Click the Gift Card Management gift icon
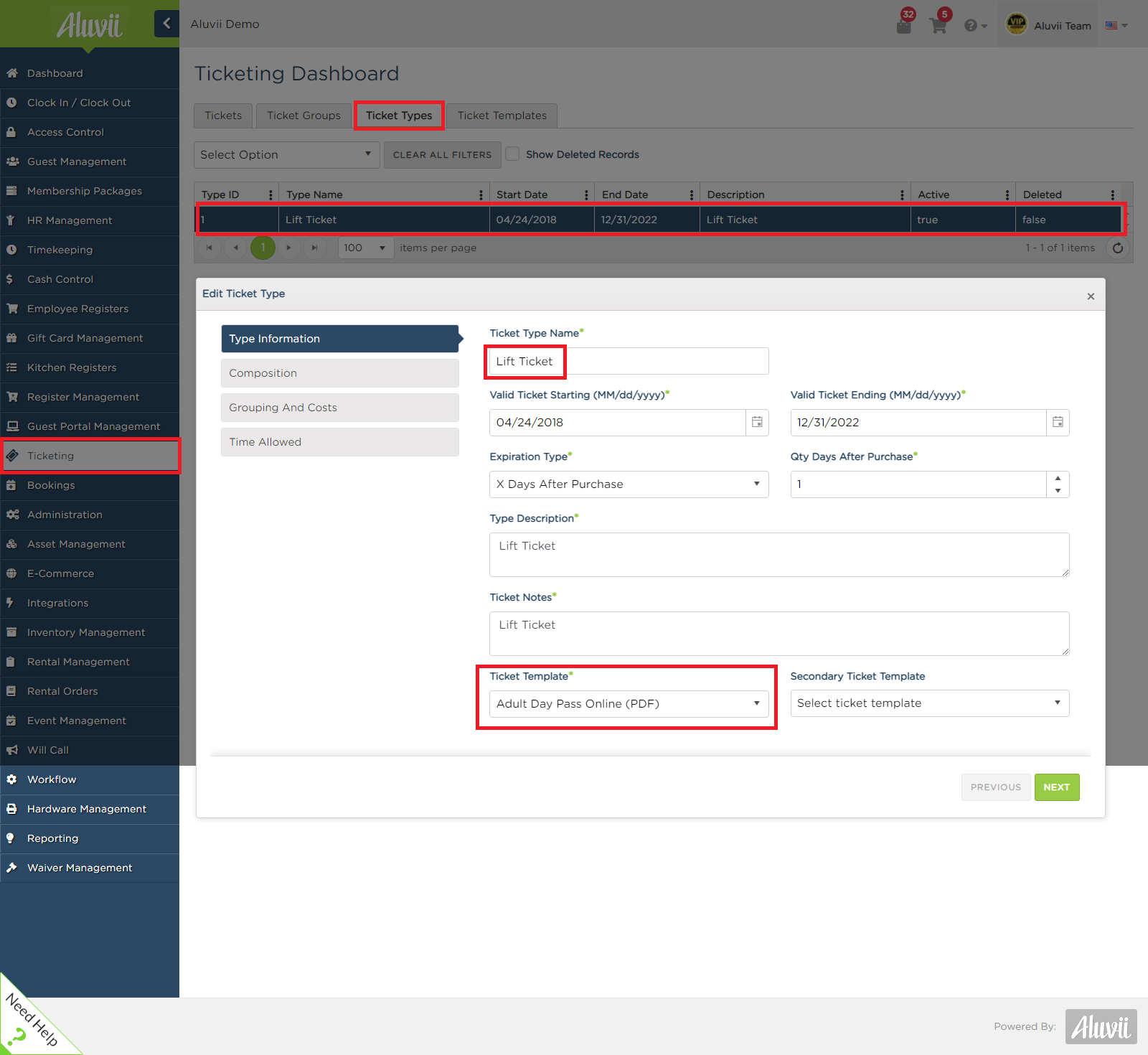 tap(11, 338)
